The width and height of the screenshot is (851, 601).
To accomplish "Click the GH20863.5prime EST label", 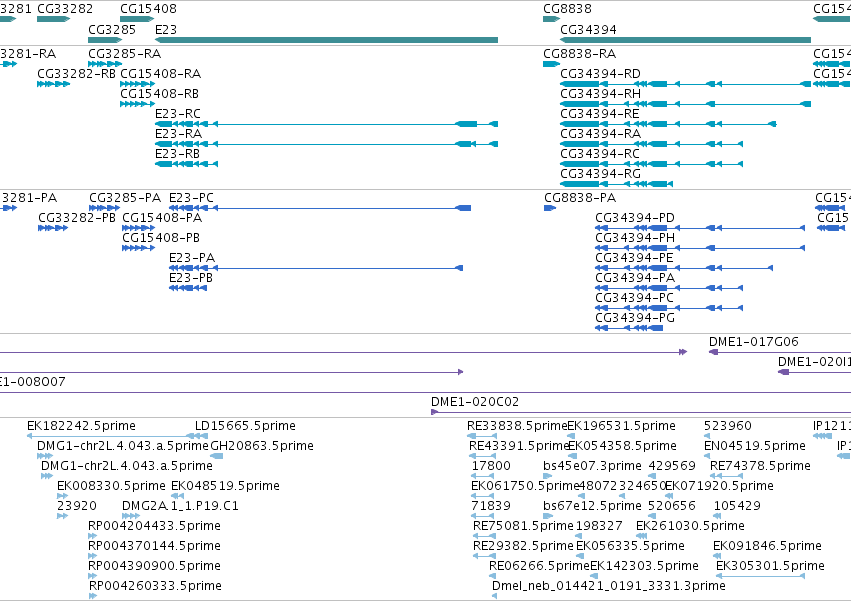I will point(262,446).
